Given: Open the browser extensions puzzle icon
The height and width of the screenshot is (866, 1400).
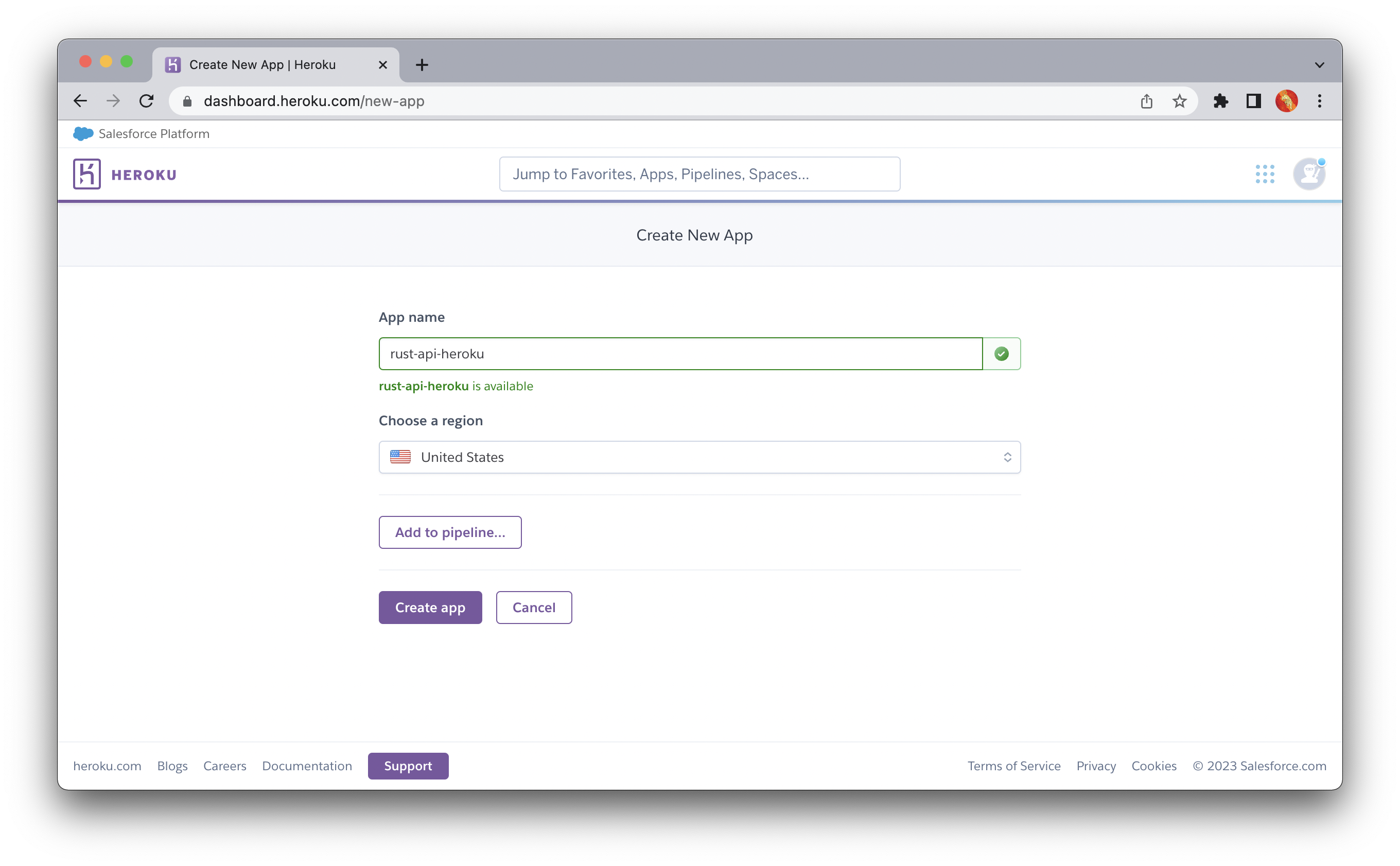Looking at the screenshot, I should coord(1221,101).
